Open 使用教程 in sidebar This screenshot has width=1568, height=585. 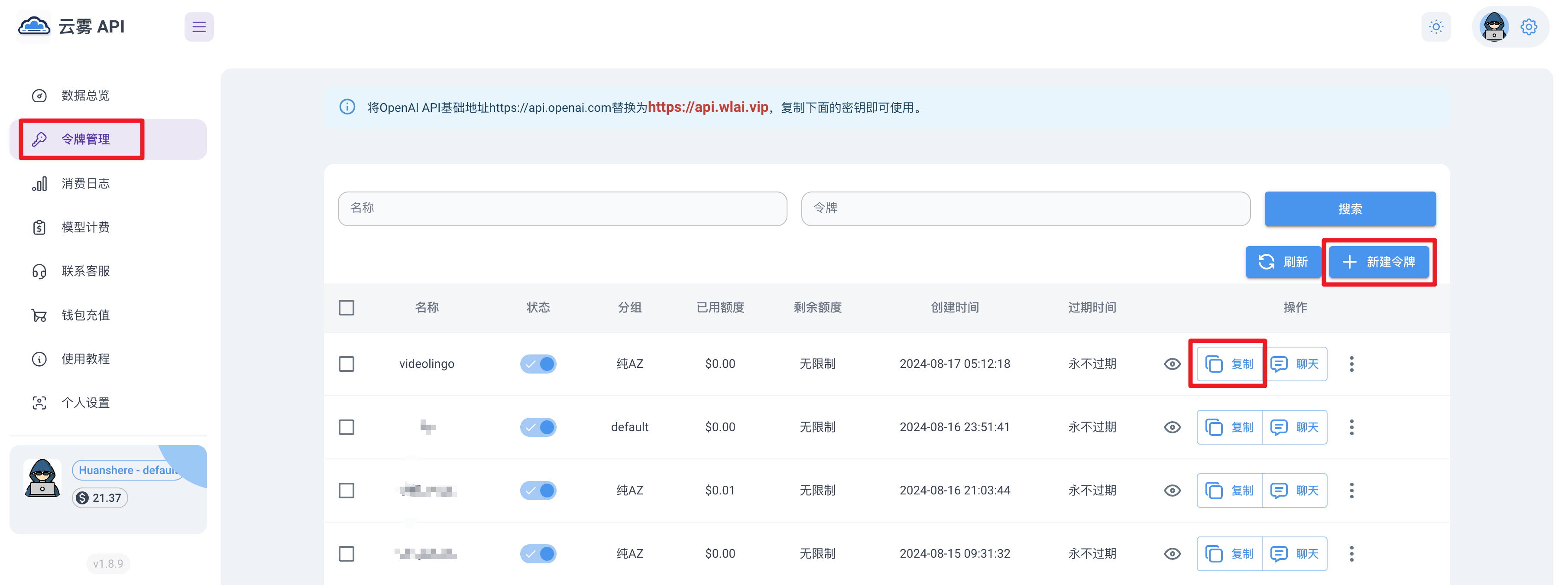[108, 358]
